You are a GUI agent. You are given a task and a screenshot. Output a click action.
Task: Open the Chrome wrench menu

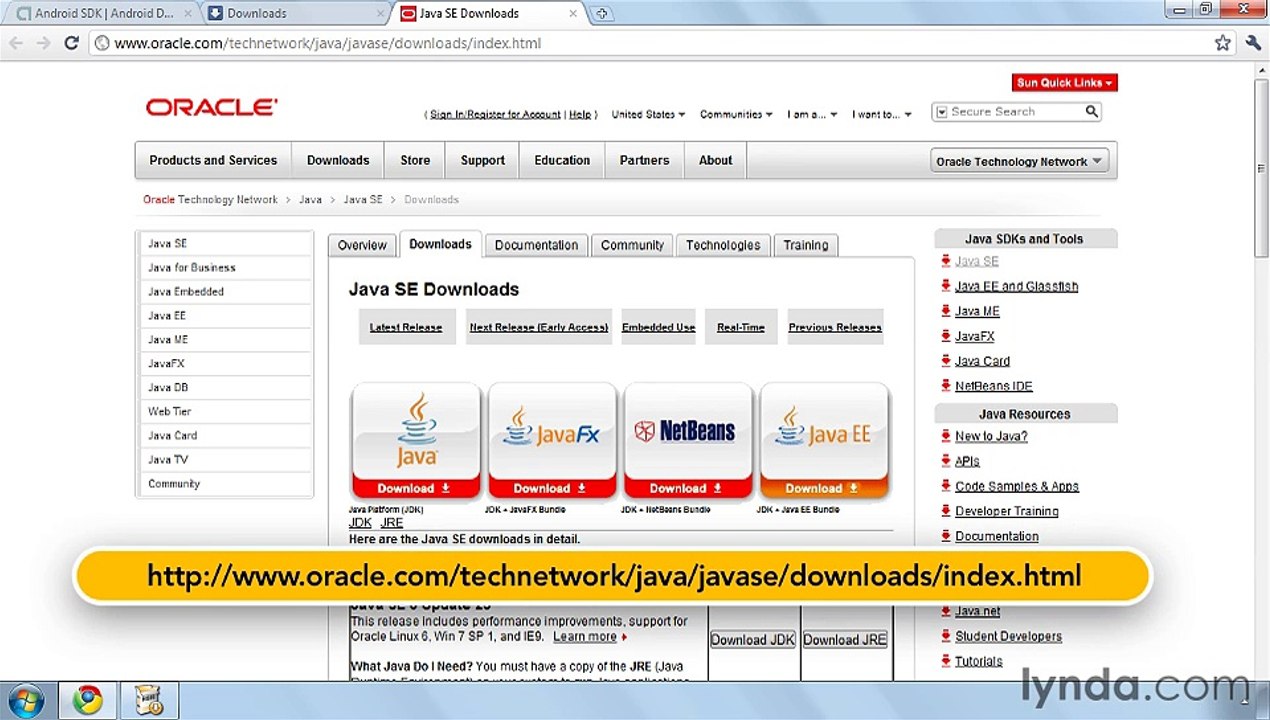click(x=1253, y=43)
